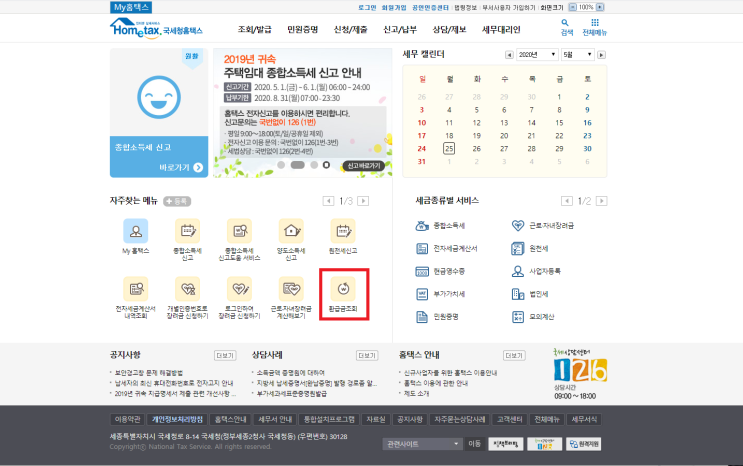Open the 전체메뉴 grid icon

point(595,22)
